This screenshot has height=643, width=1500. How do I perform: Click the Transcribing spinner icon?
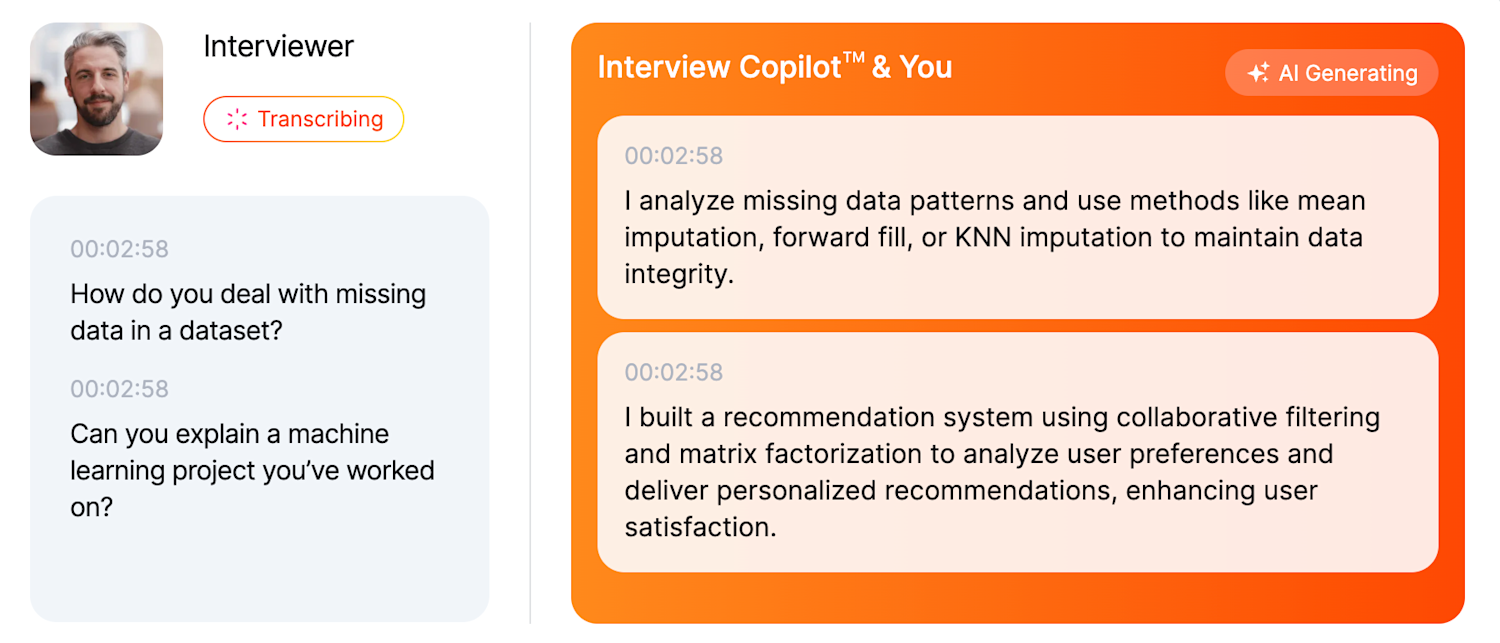point(236,119)
